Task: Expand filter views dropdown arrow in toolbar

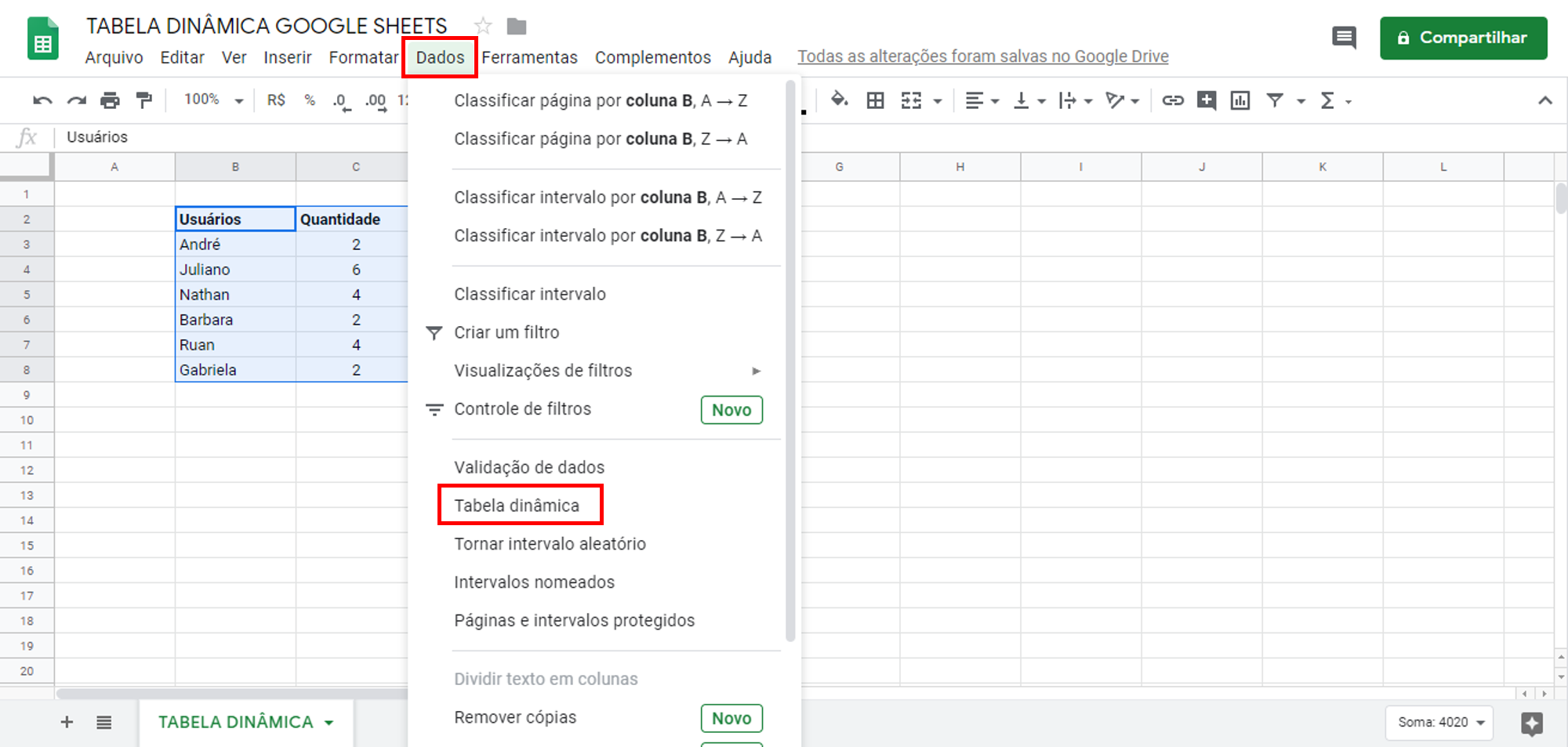Action: click(x=1301, y=101)
